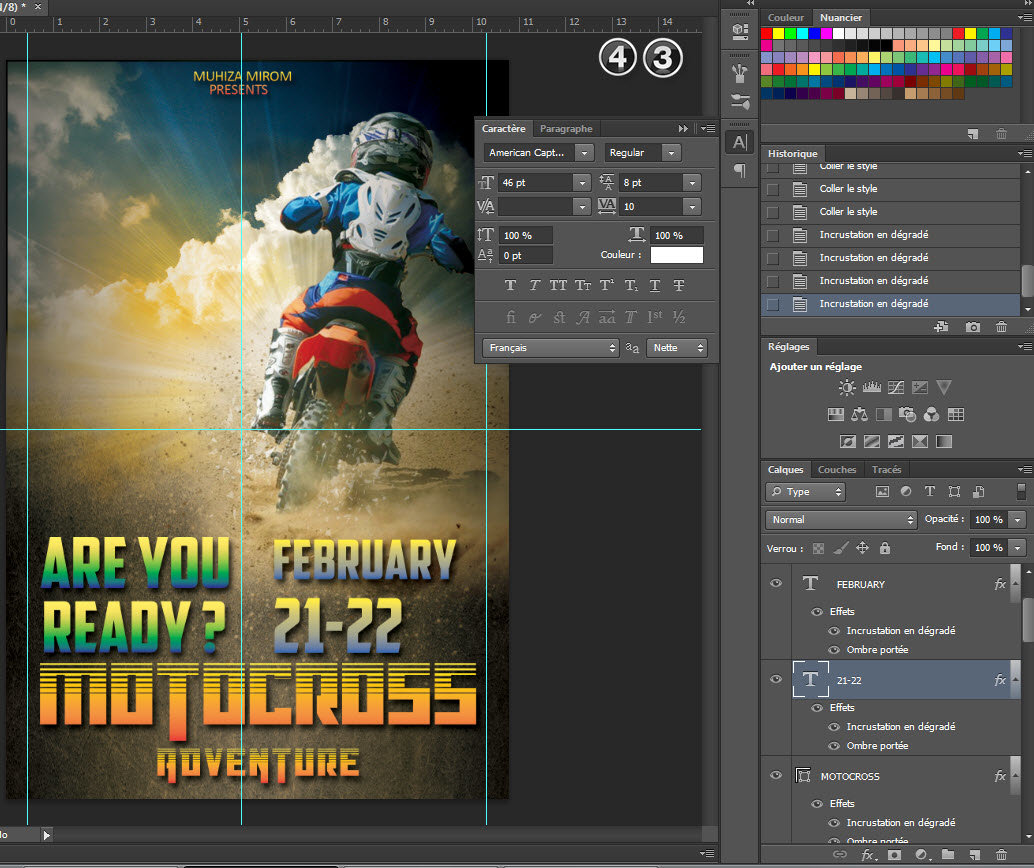Hide the MOTOCROSS layer
The width and height of the screenshot is (1034, 868).
tap(776, 776)
